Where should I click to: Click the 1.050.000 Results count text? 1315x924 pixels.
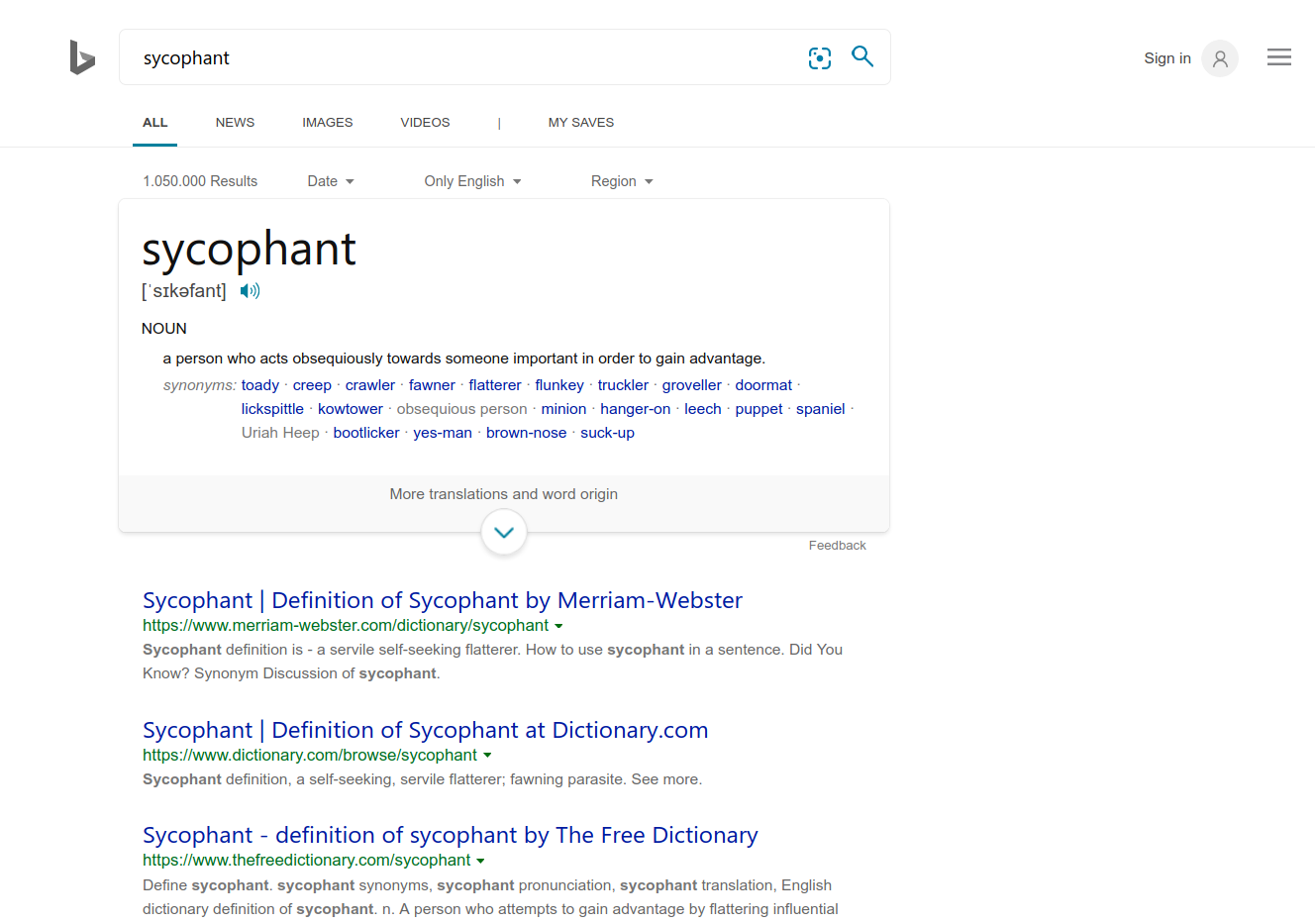point(200,181)
